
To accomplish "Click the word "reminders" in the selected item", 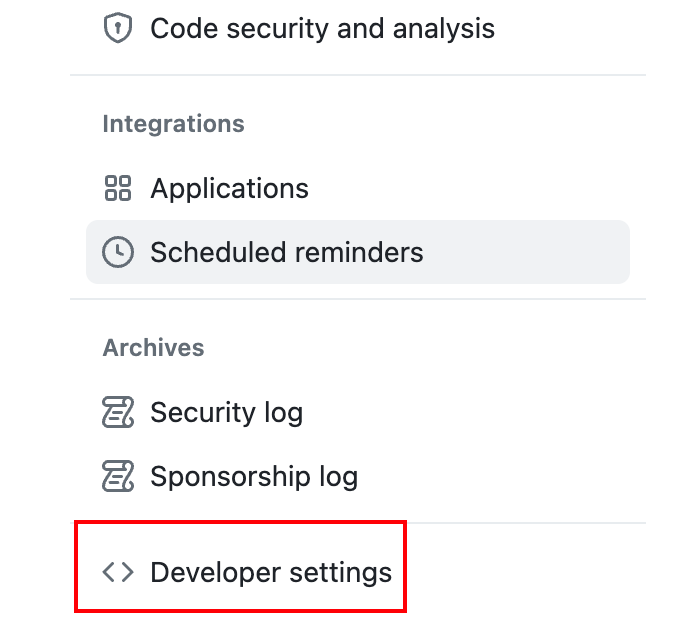I will tap(359, 252).
